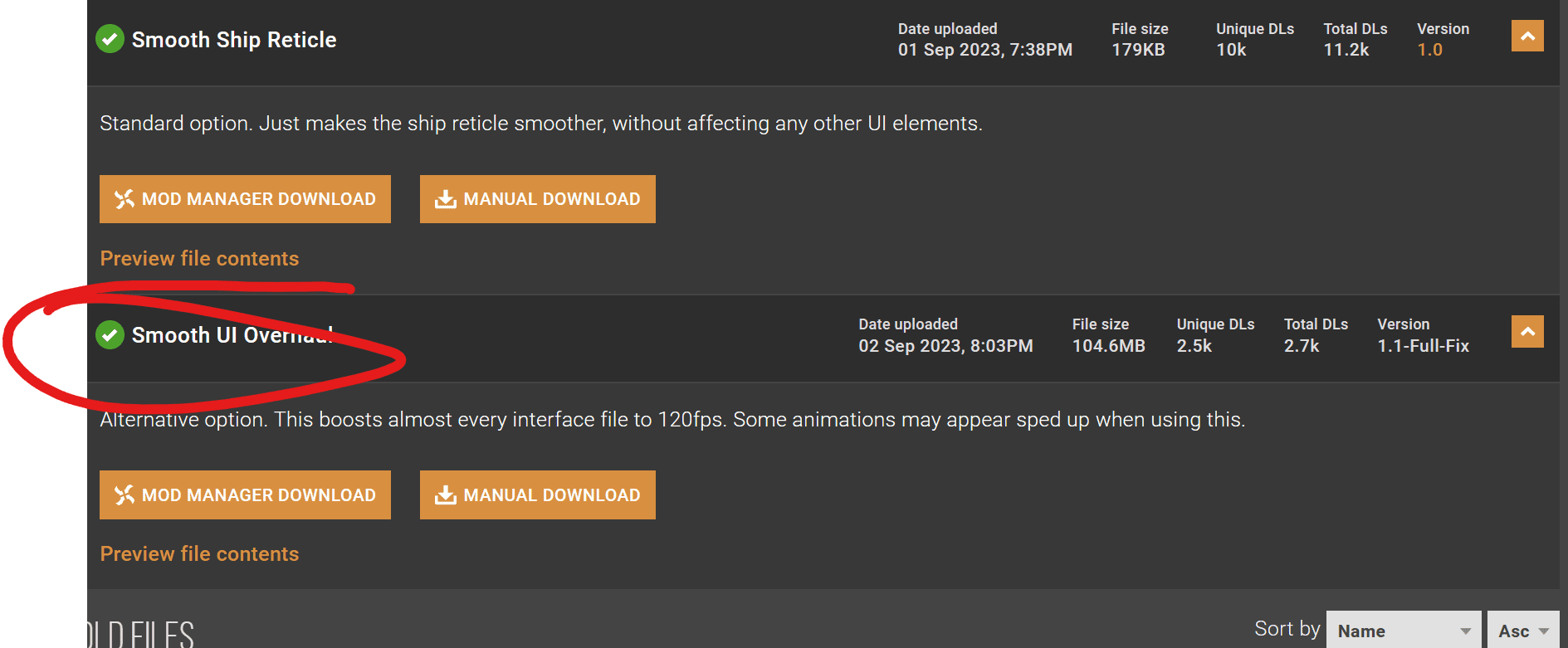
Task: Click green checkmark beside Smooth UI Overhaul
Action: click(x=110, y=335)
